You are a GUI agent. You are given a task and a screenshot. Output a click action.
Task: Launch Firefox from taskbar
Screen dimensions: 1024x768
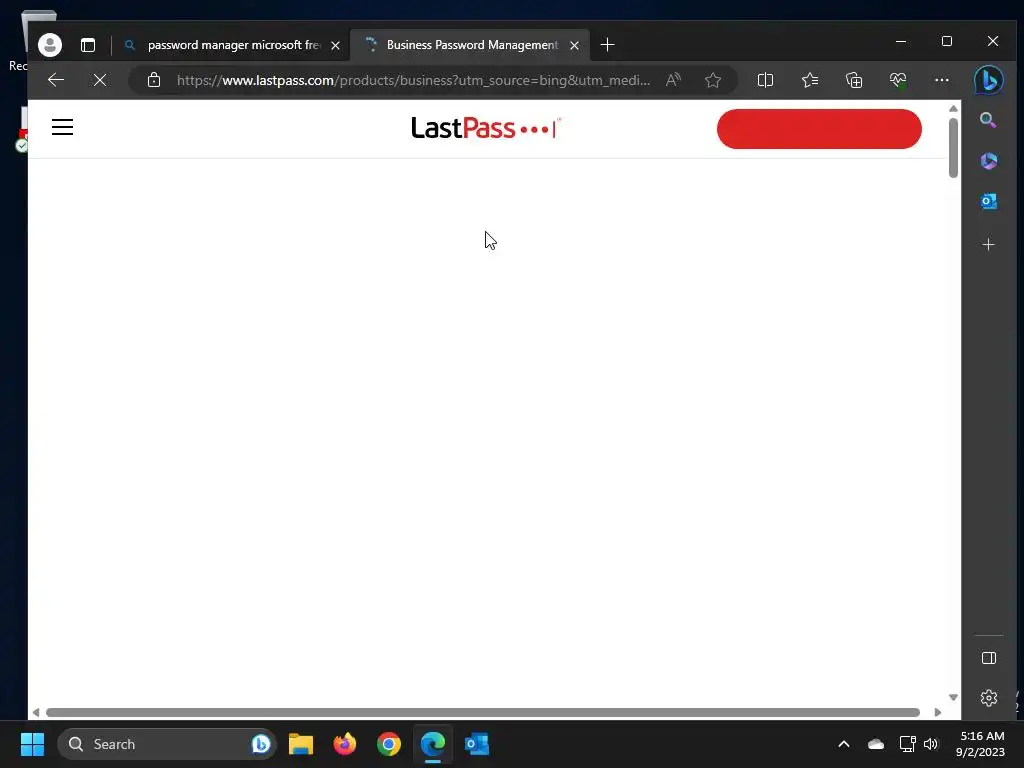pos(345,744)
